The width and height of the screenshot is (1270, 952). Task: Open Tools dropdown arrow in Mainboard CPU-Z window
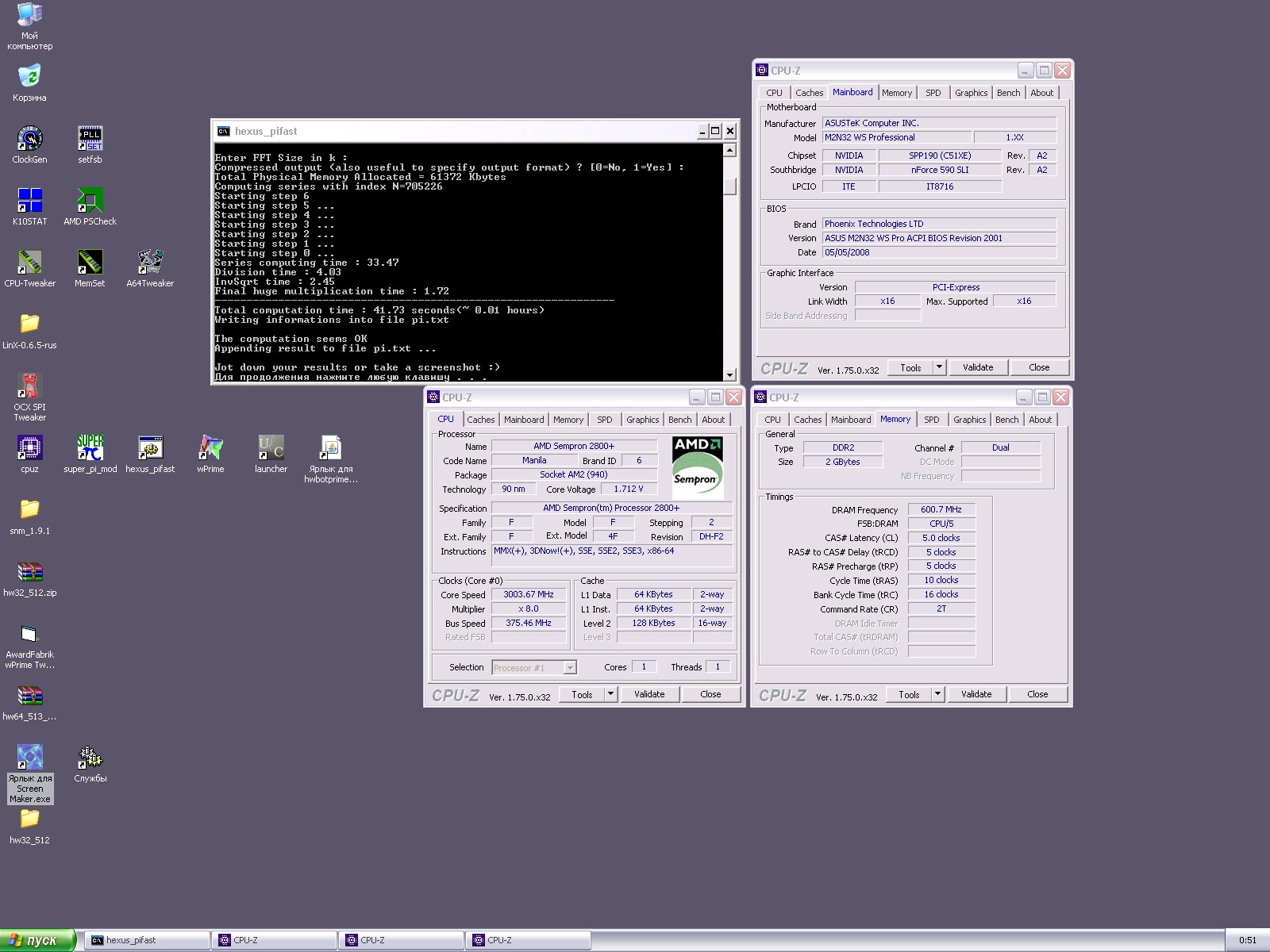(x=940, y=367)
